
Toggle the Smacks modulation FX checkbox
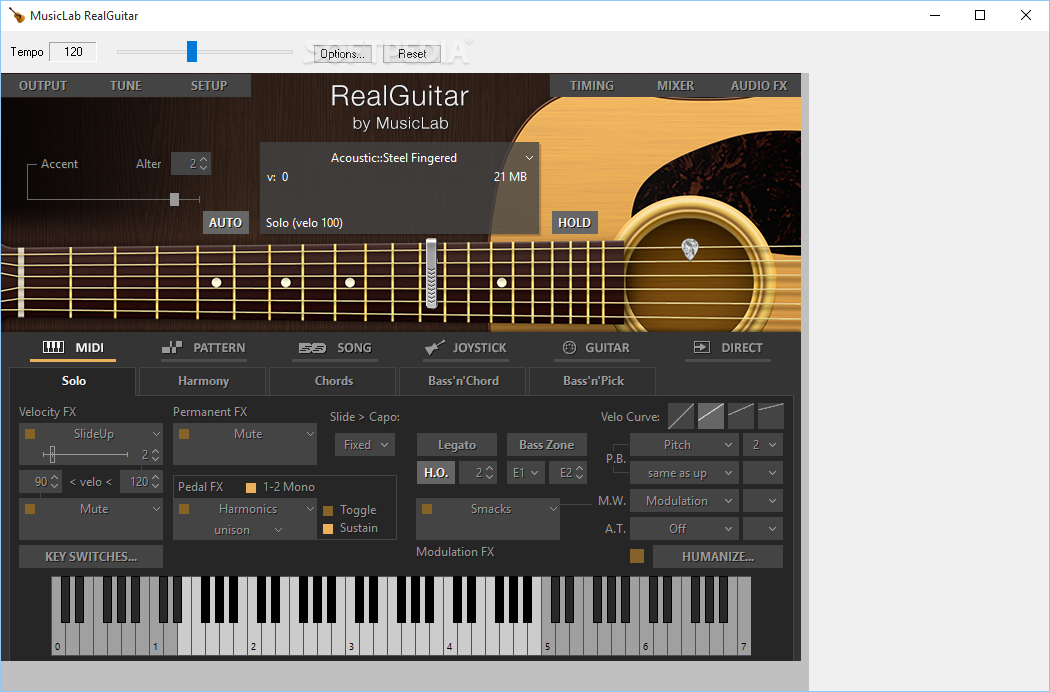tap(427, 509)
